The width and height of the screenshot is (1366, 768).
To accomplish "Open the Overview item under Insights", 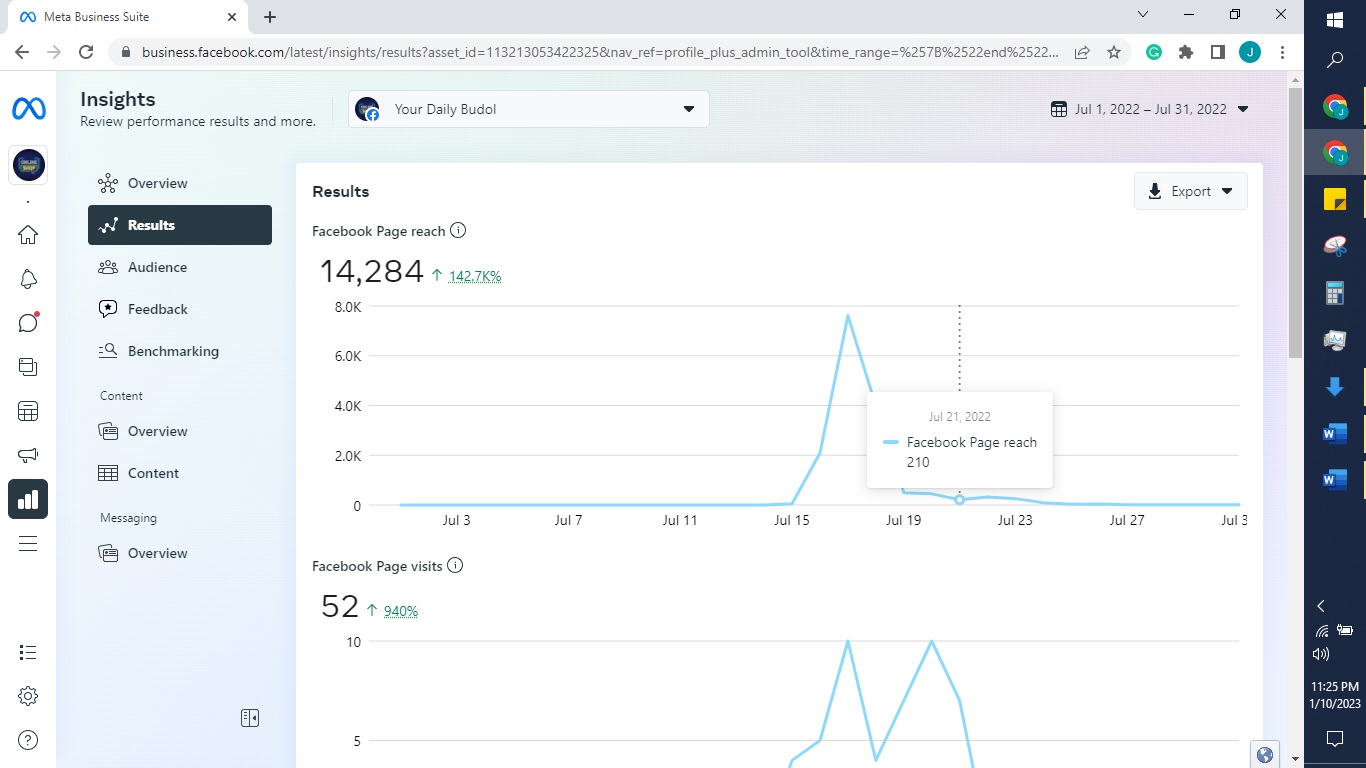I will coord(180,183).
